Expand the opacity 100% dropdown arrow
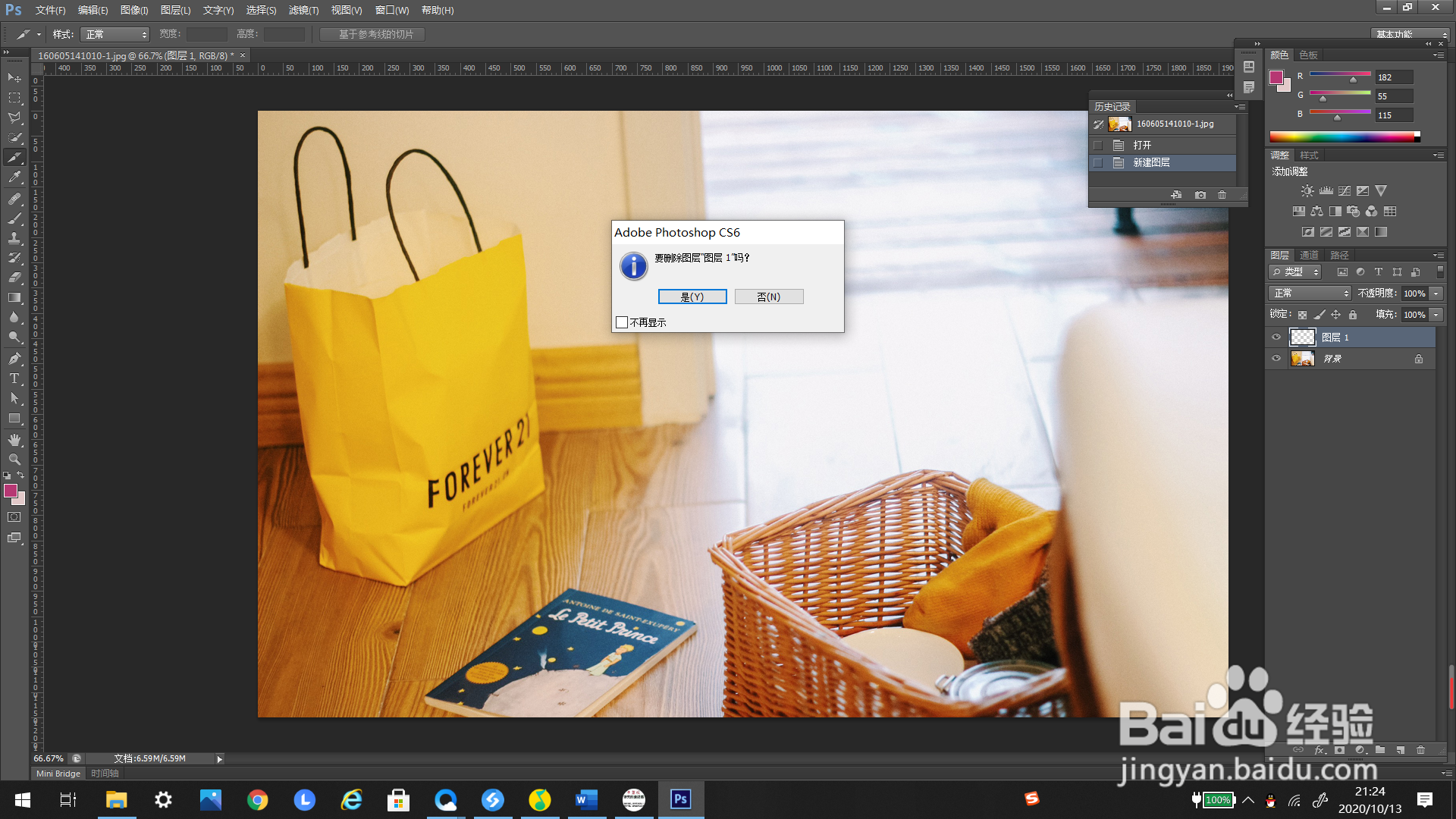The height and width of the screenshot is (819, 1456). click(x=1436, y=293)
